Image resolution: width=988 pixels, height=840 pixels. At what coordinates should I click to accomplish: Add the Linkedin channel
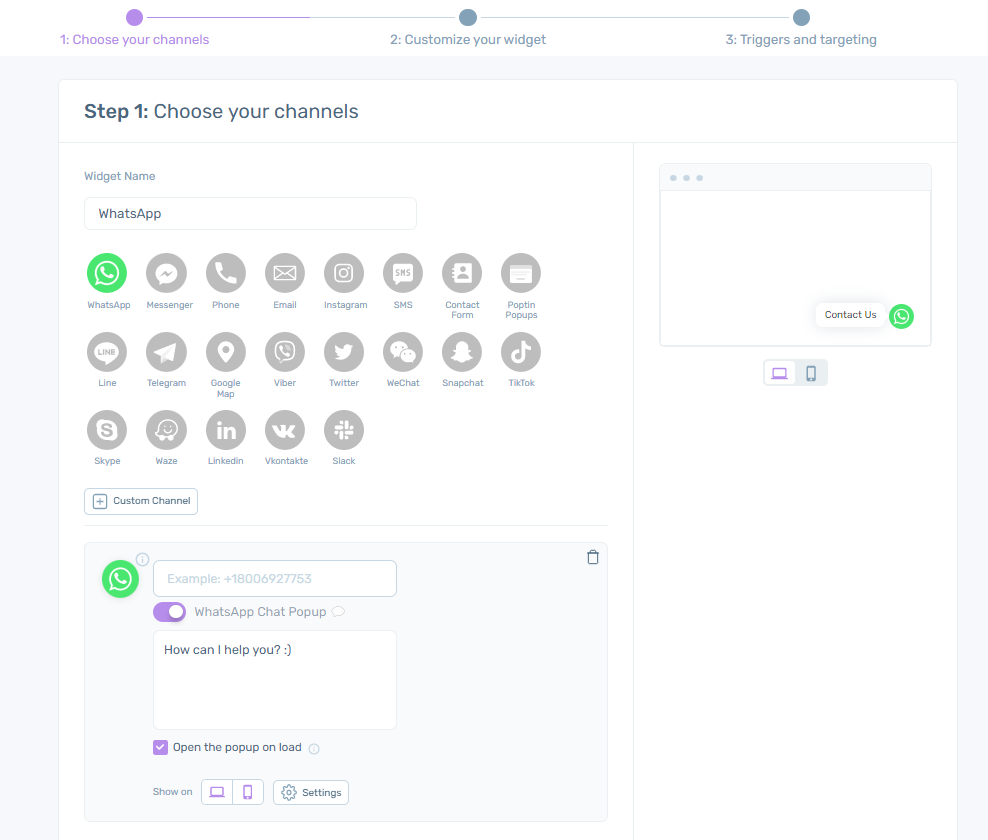(226, 430)
